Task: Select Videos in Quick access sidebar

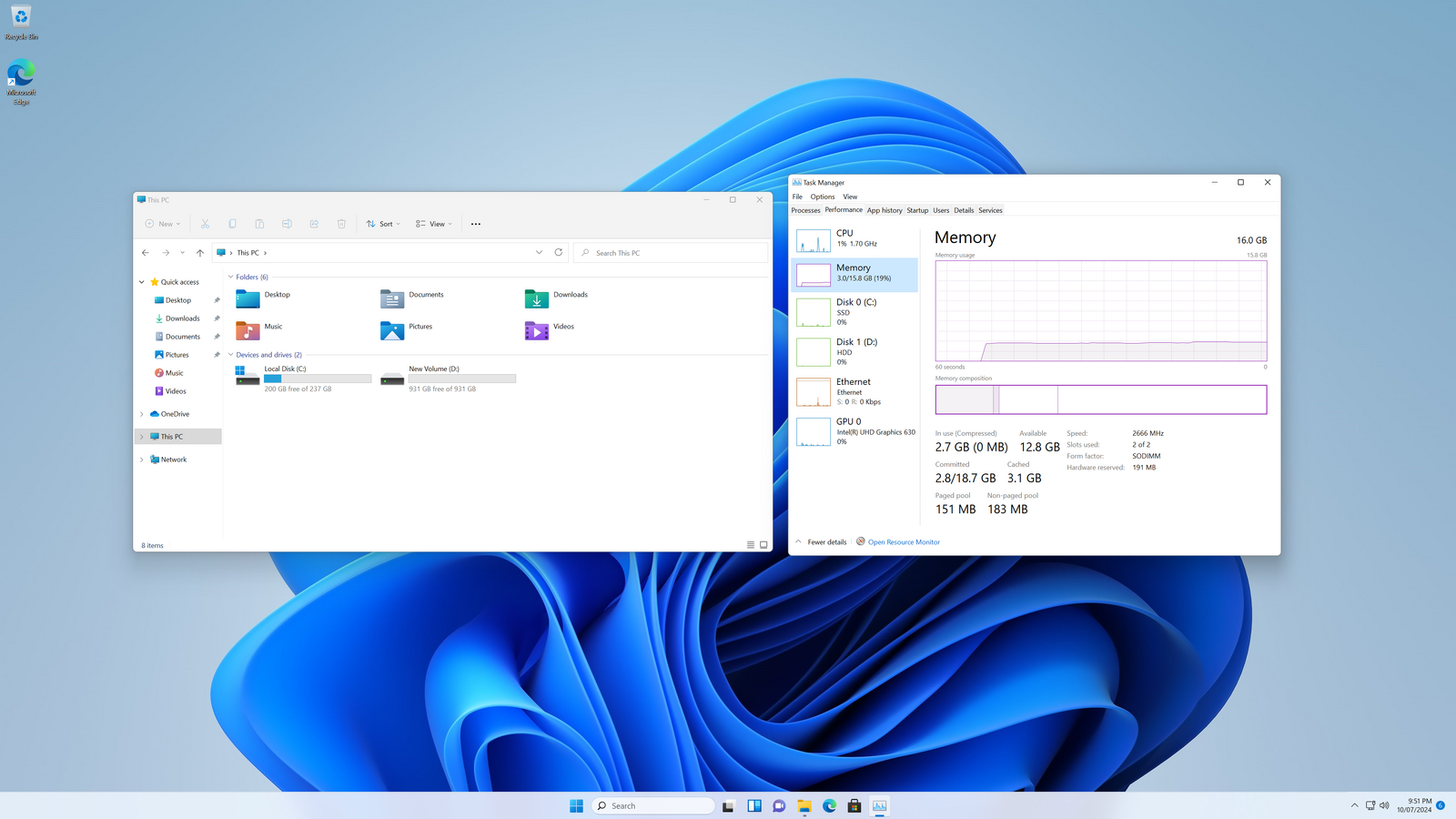Action: point(176,391)
